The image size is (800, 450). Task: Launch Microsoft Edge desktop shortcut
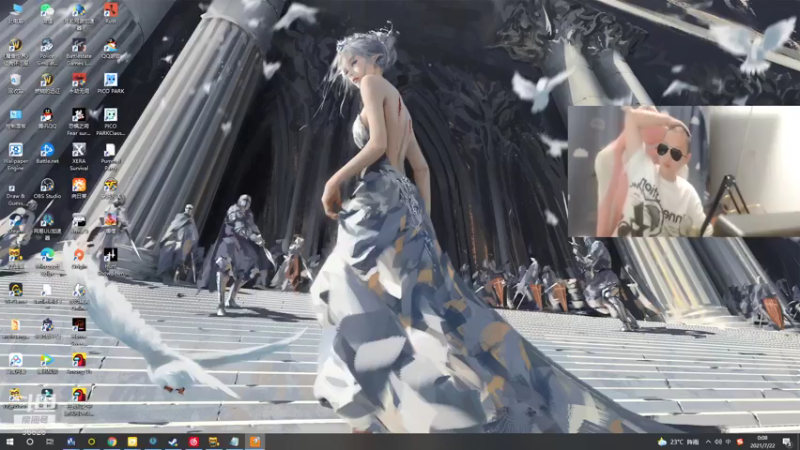tap(47, 262)
